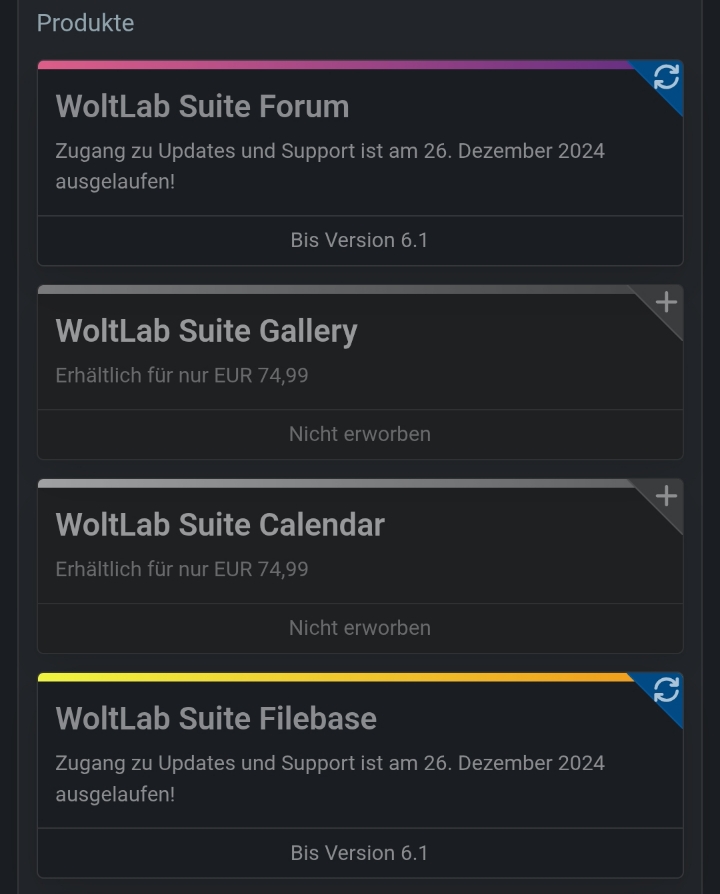Click the Gallery price text EUR 74,99
720x894 pixels.
pos(261,376)
